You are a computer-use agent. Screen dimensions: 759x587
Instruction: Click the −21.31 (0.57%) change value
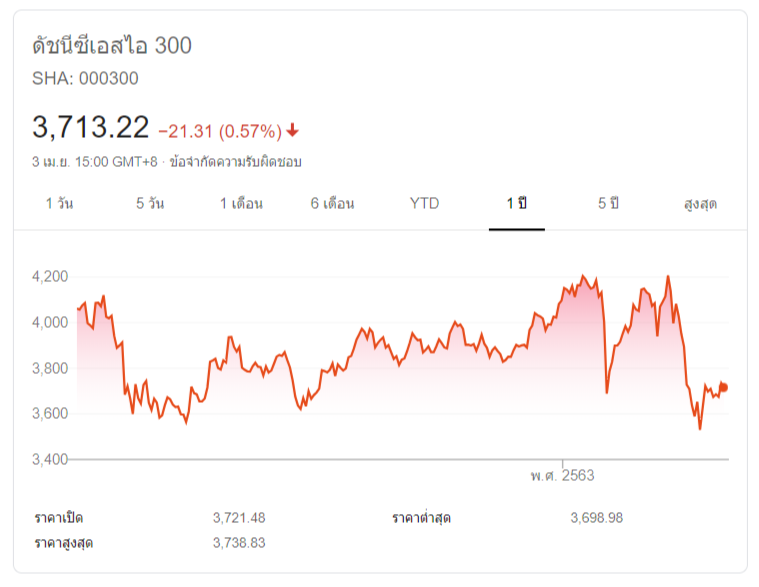click(219, 130)
